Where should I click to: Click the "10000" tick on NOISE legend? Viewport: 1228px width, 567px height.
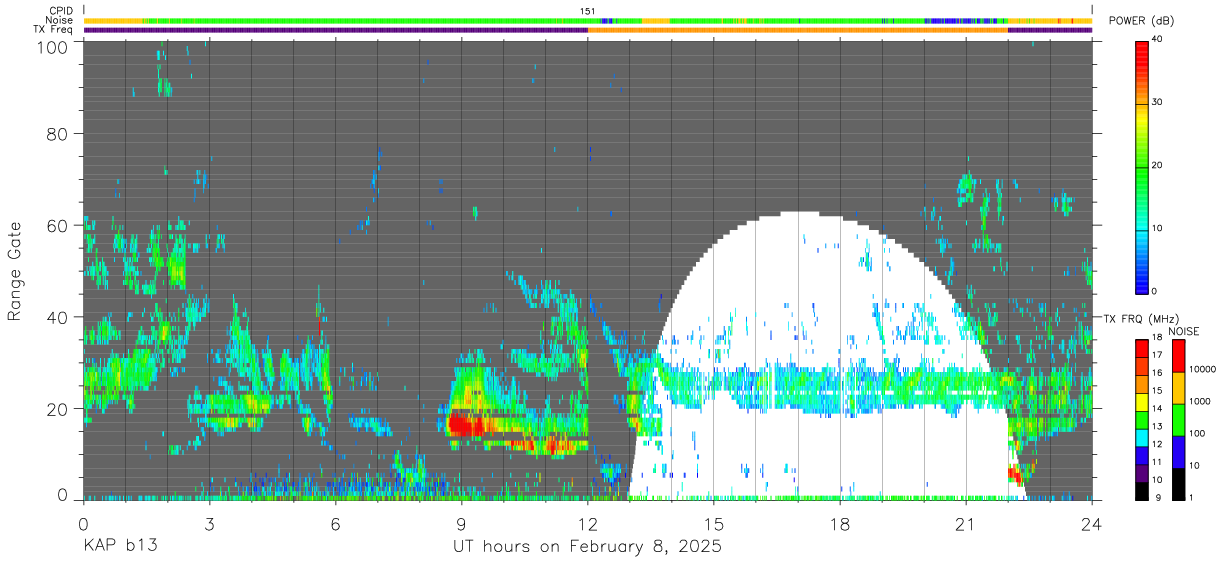click(1202, 369)
